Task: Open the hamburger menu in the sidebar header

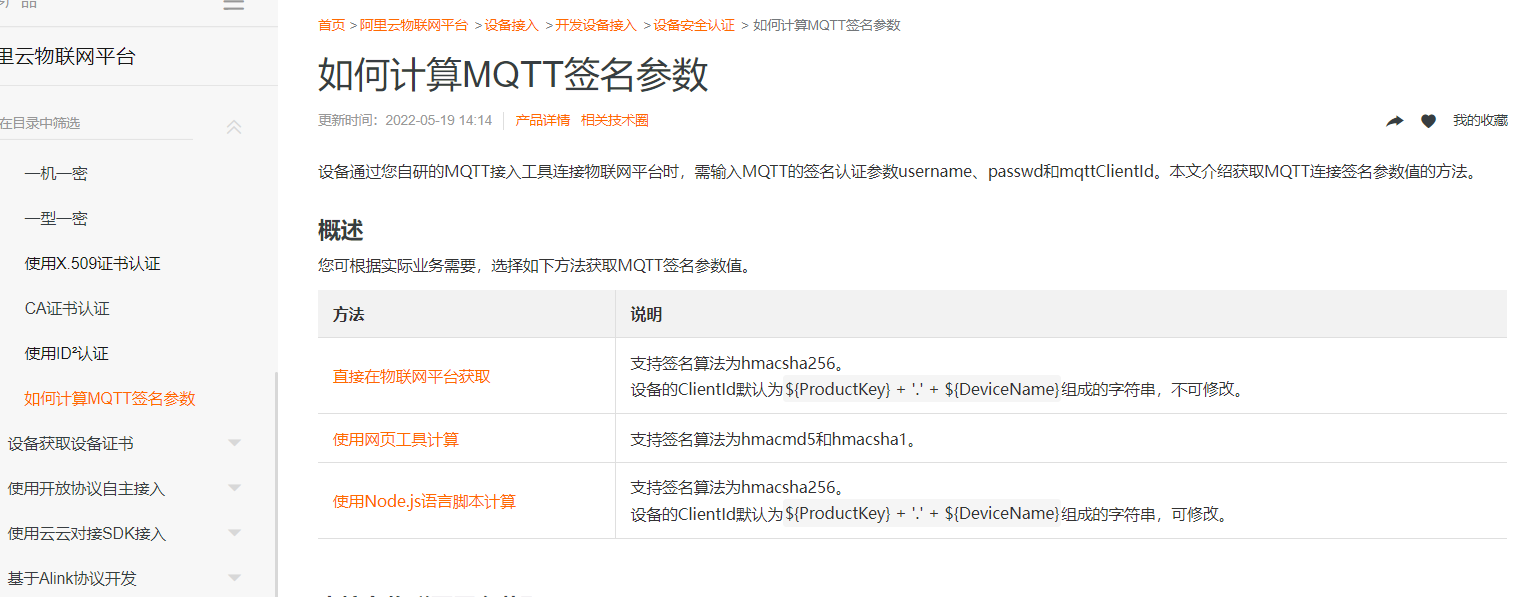Action: [x=233, y=5]
